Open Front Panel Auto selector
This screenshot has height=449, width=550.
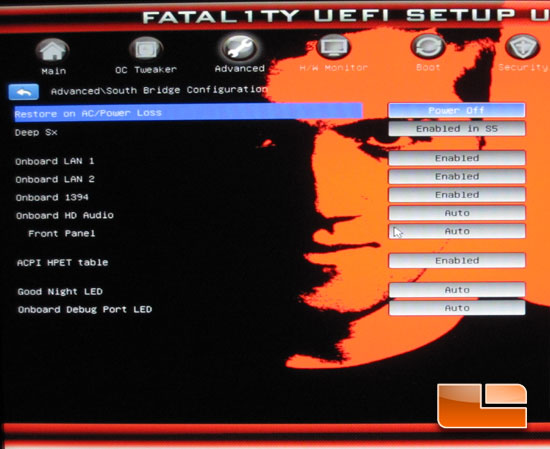[x=457, y=231]
